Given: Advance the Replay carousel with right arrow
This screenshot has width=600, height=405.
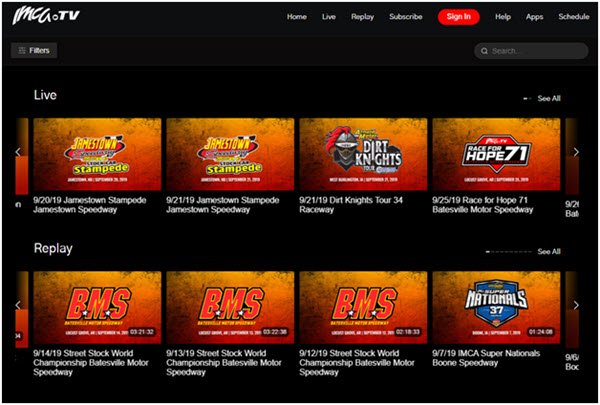Looking at the screenshot, I should 576,305.
